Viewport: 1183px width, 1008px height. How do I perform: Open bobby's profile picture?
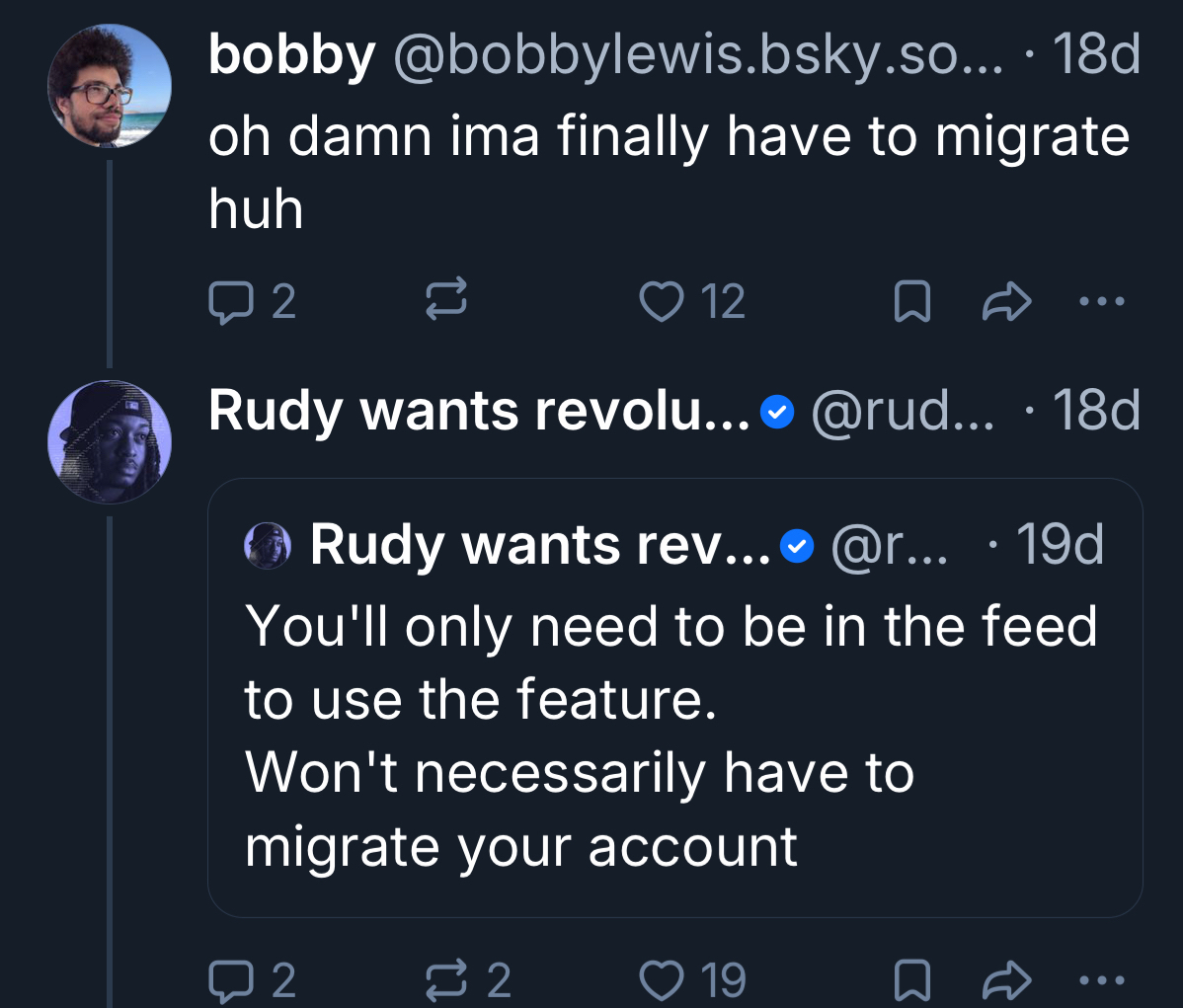click(110, 87)
